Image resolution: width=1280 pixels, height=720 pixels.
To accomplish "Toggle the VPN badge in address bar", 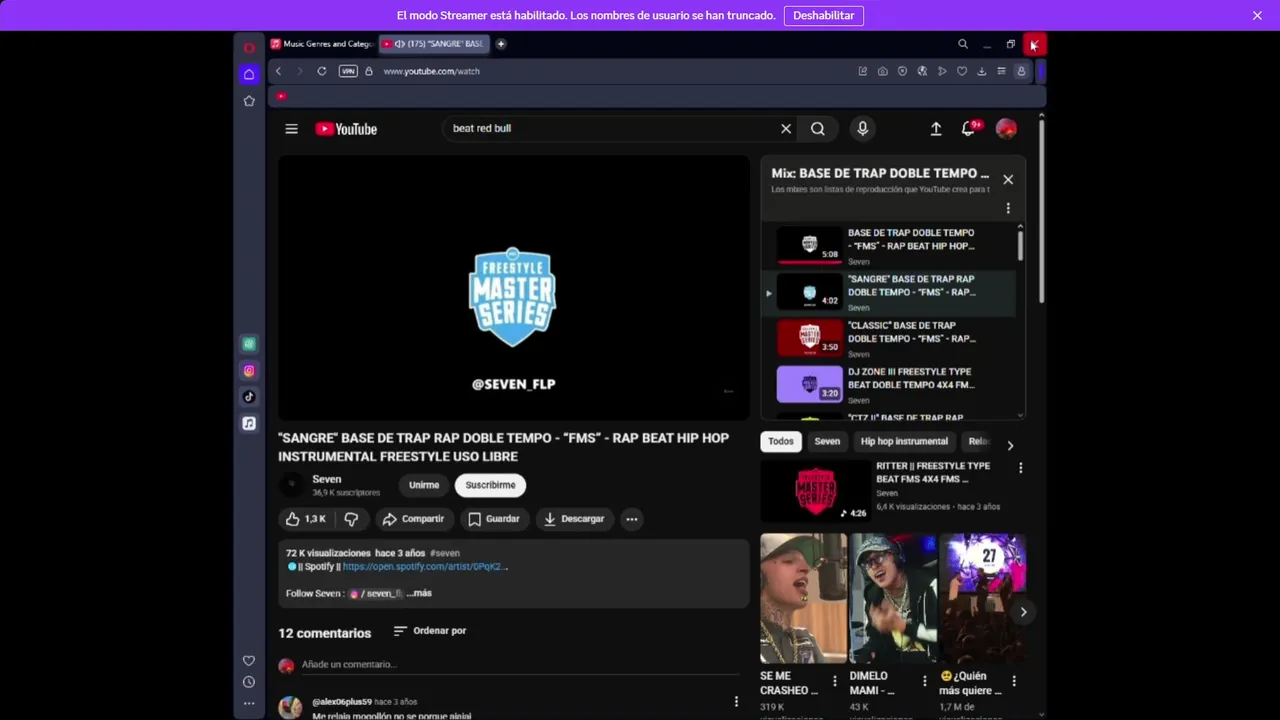I will pos(348,71).
